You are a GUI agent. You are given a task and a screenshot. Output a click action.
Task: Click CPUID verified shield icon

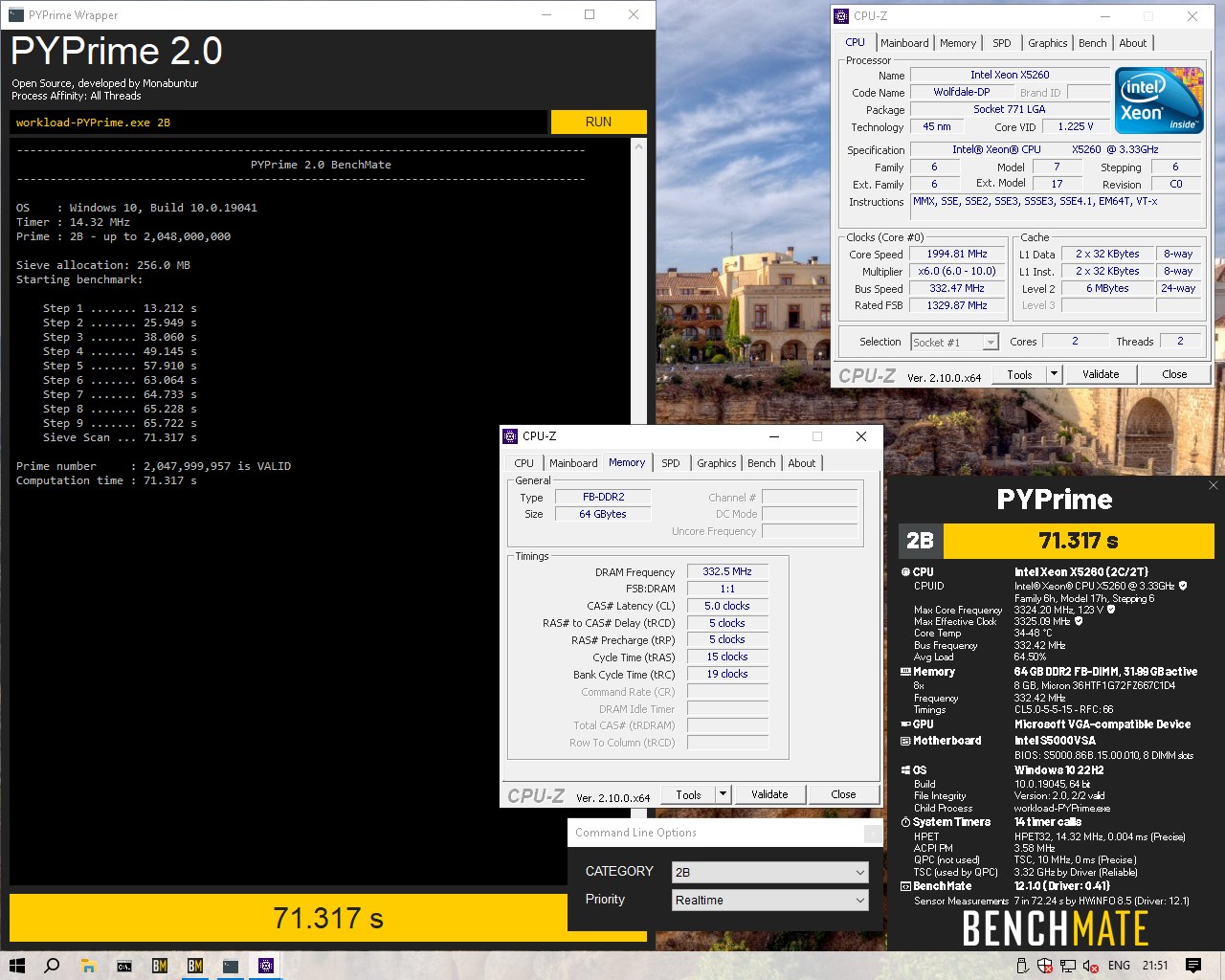[x=1183, y=586]
